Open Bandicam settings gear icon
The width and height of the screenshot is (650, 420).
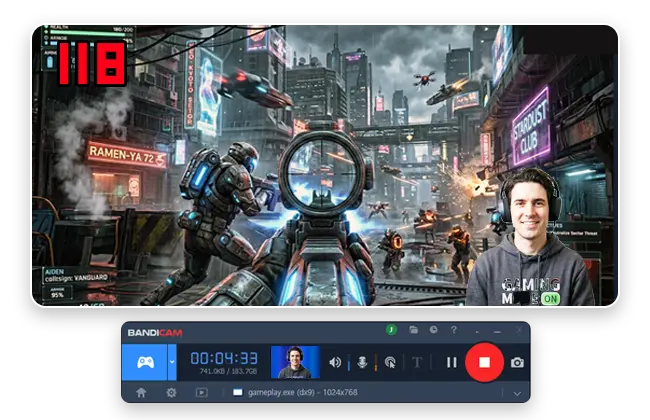tap(171, 392)
